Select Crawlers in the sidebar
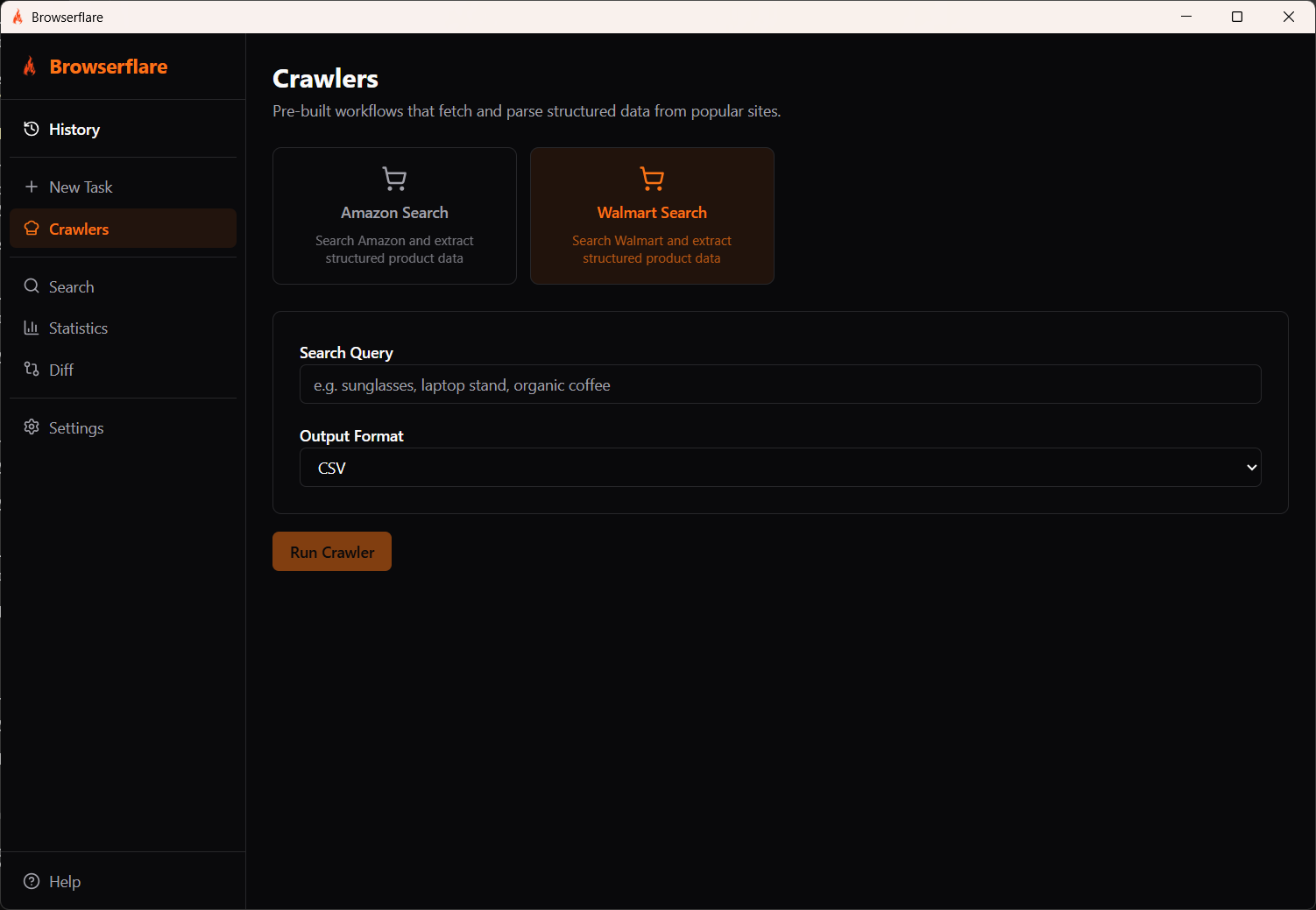 123,229
